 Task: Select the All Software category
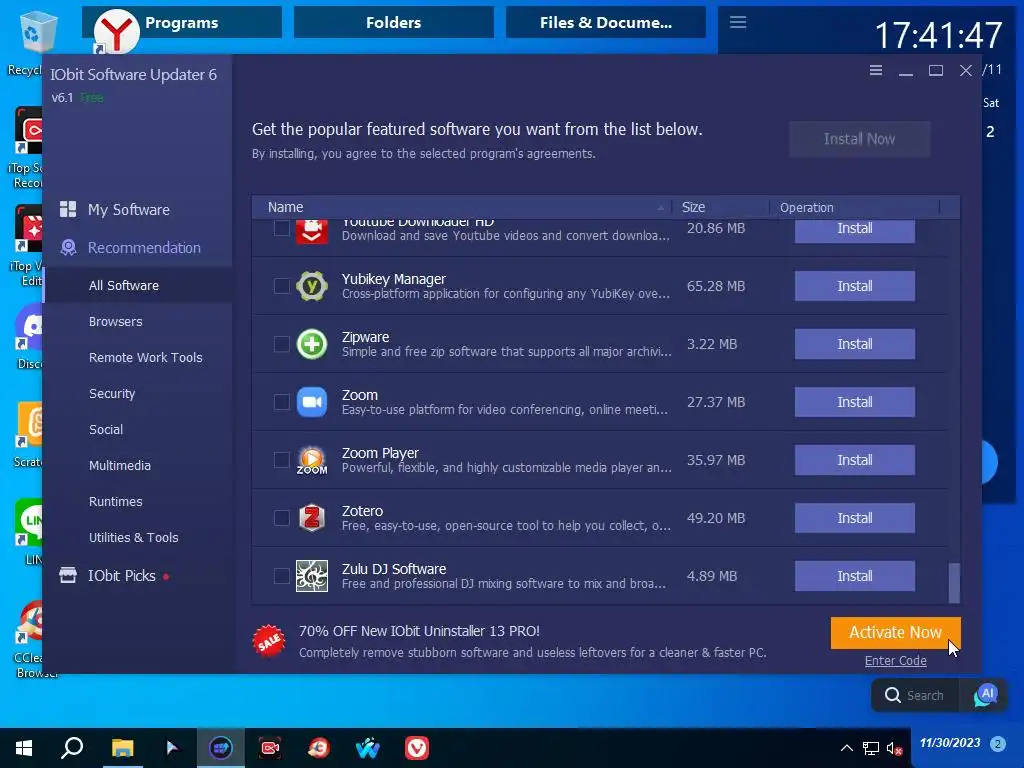[x=138, y=285]
